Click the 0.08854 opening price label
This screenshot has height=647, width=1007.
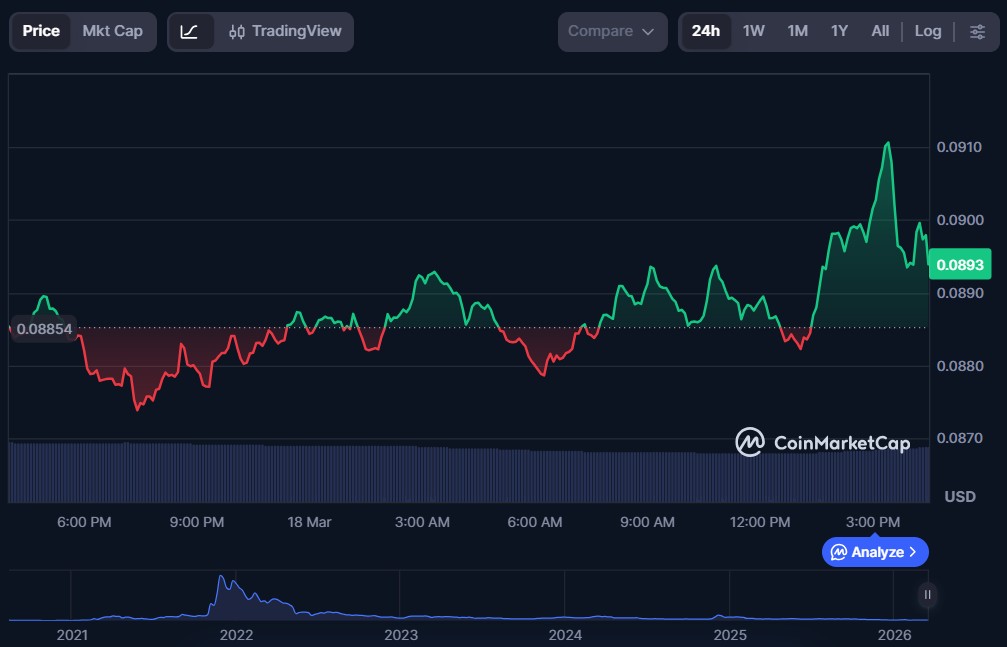pyautogui.click(x=42, y=329)
